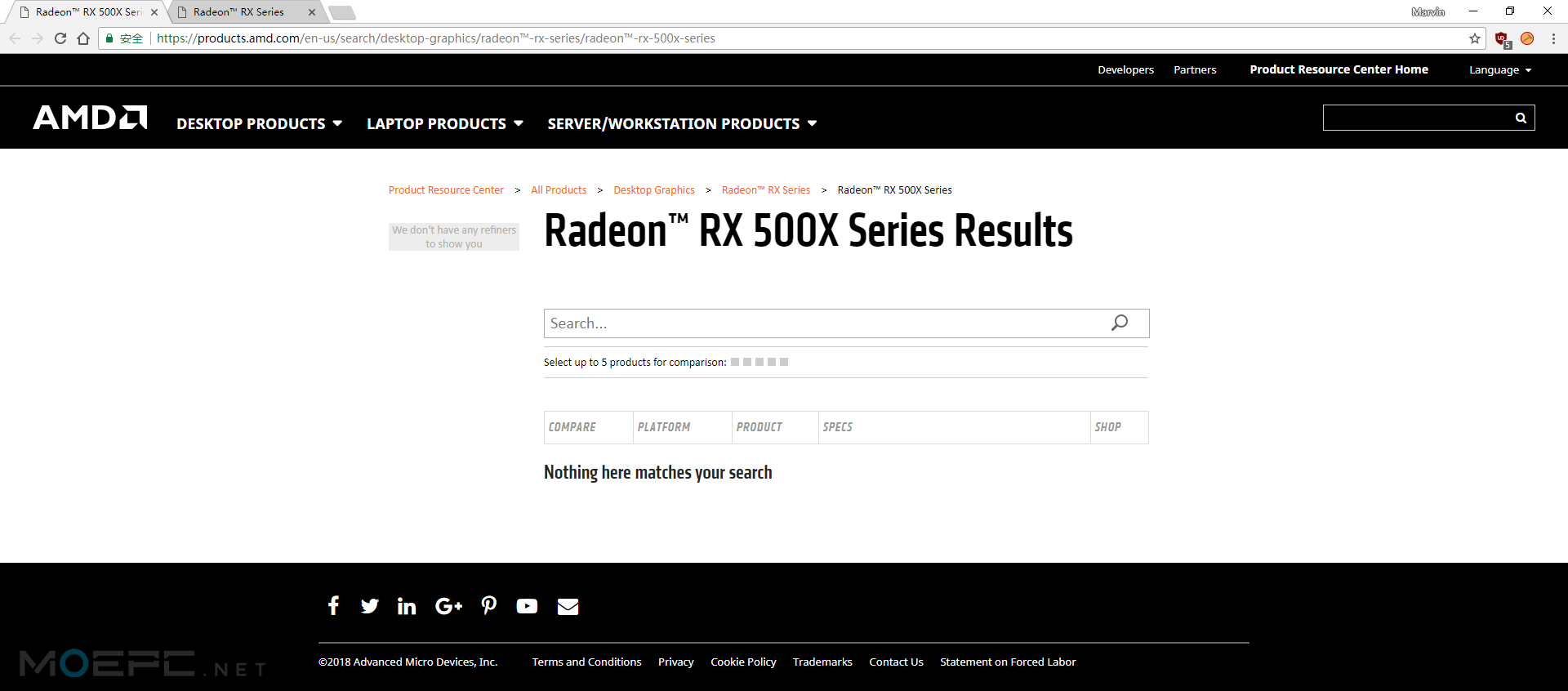Click the AMD logo
The image size is (1568, 691).
point(90,118)
